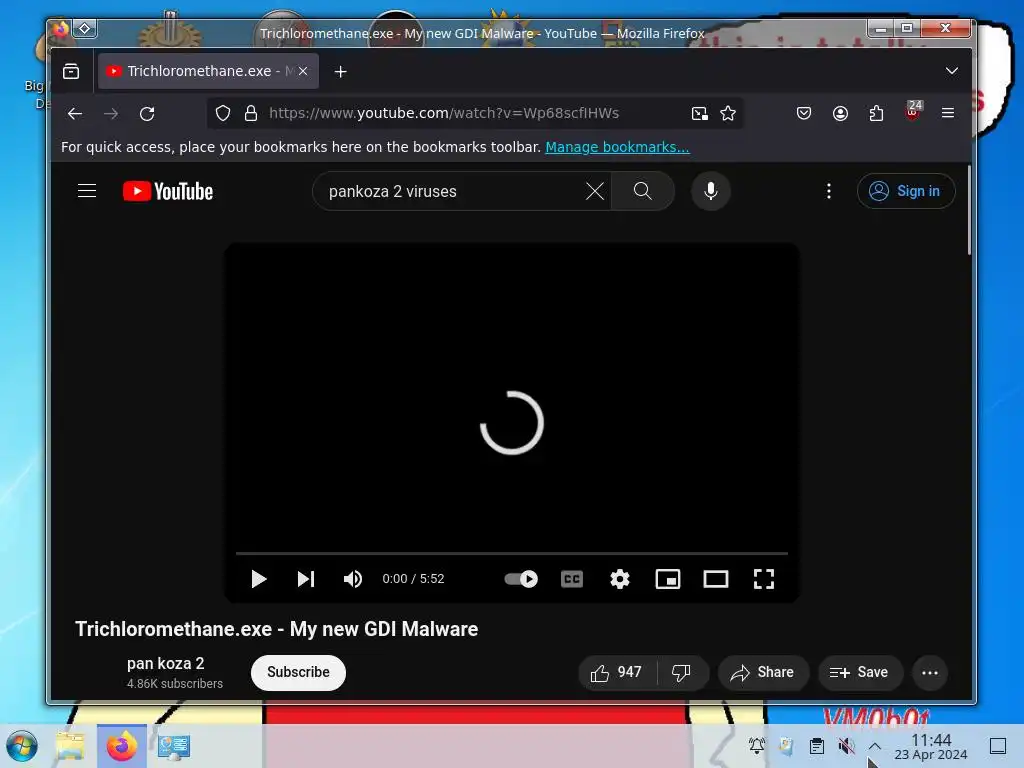Follow the Manage bookmarks link
The height and width of the screenshot is (768, 1024).
[x=617, y=147]
